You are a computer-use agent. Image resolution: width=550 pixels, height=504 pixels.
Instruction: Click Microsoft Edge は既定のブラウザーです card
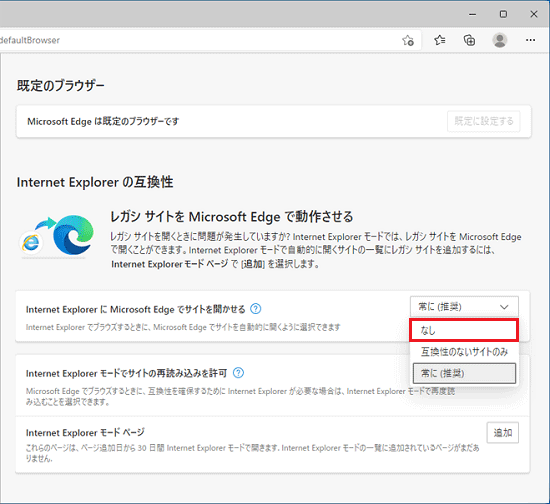click(274, 121)
